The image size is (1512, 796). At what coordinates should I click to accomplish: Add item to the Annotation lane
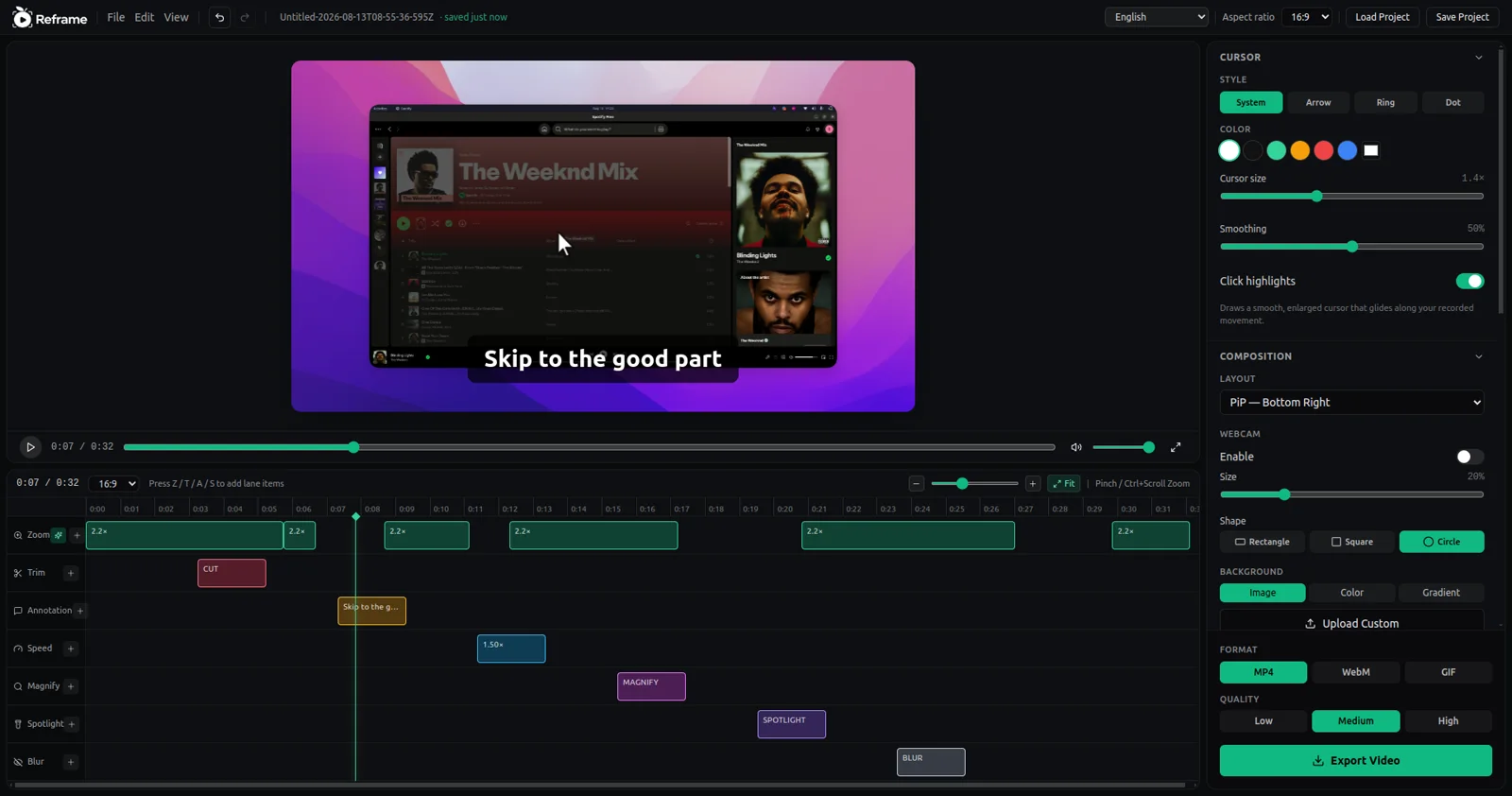coord(80,611)
